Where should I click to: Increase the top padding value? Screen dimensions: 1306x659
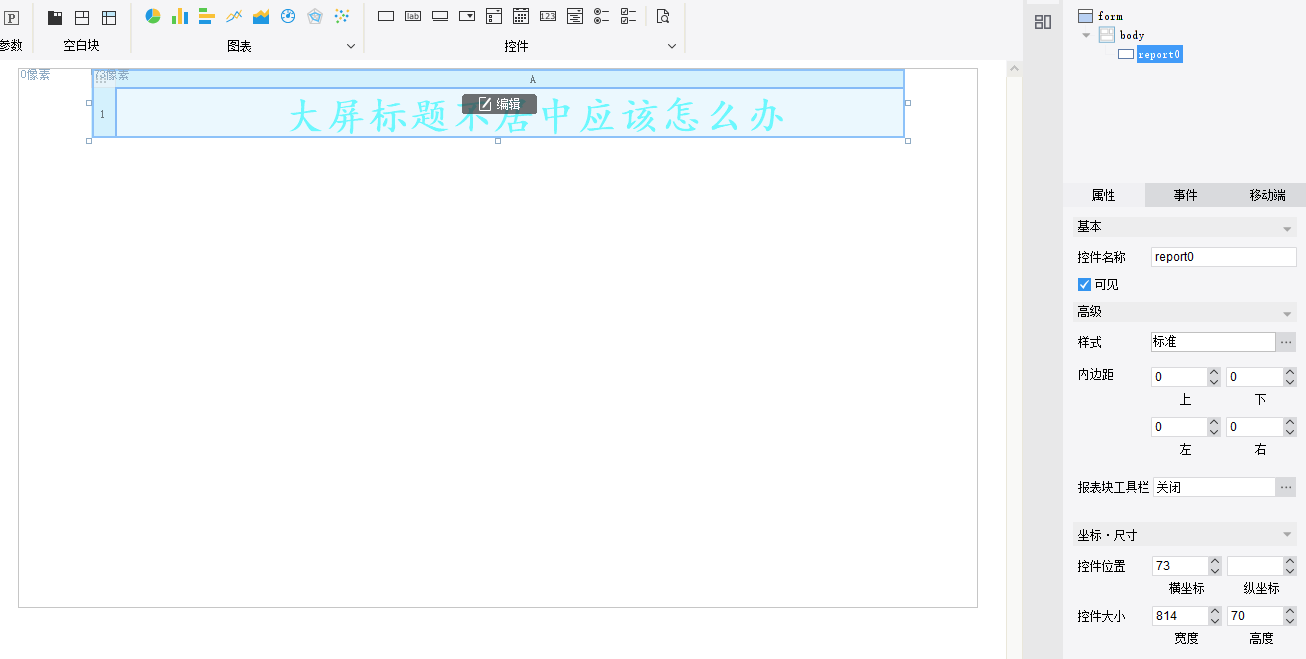coord(1214,373)
